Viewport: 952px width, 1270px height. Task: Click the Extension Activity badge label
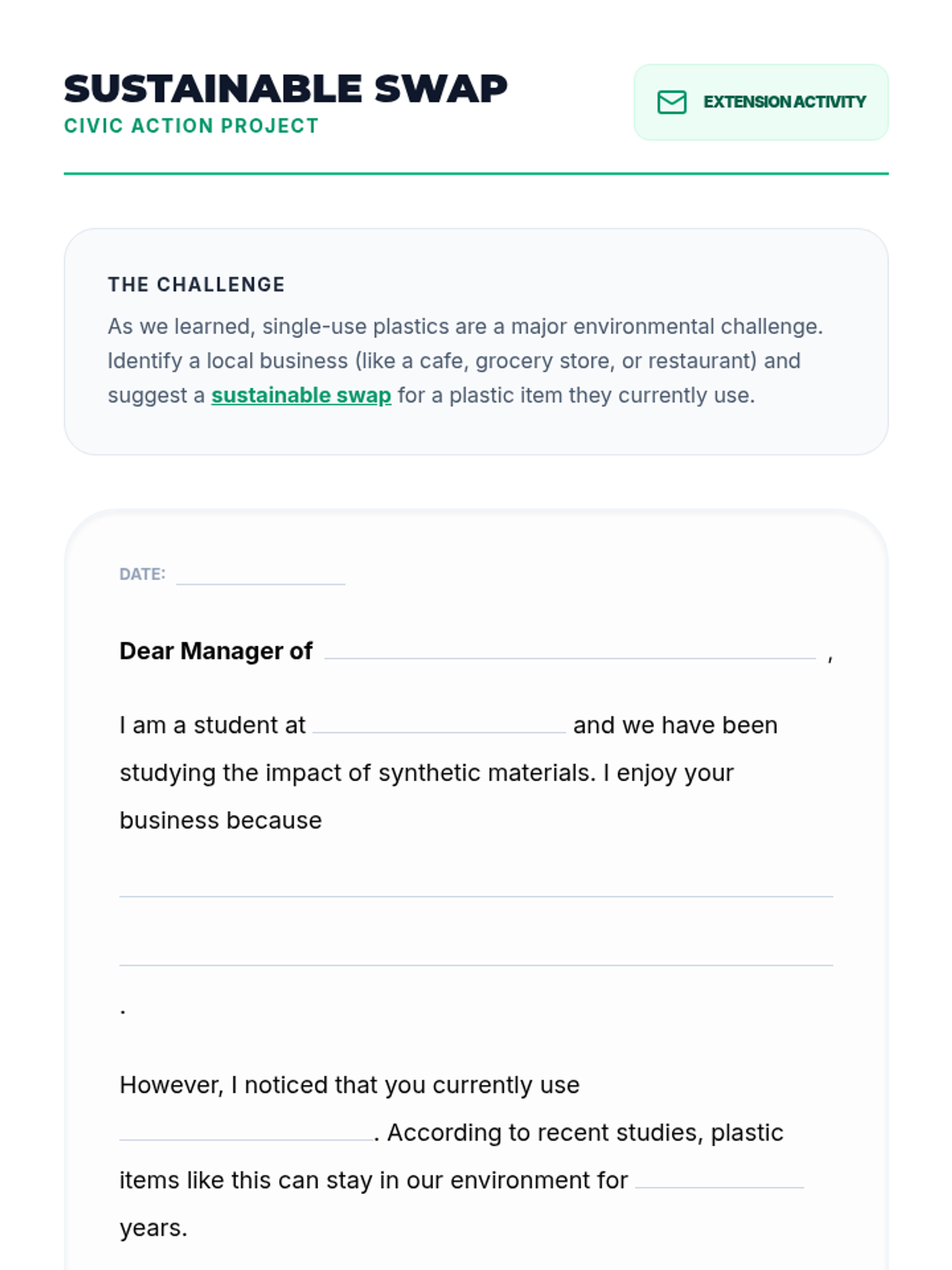tap(784, 102)
